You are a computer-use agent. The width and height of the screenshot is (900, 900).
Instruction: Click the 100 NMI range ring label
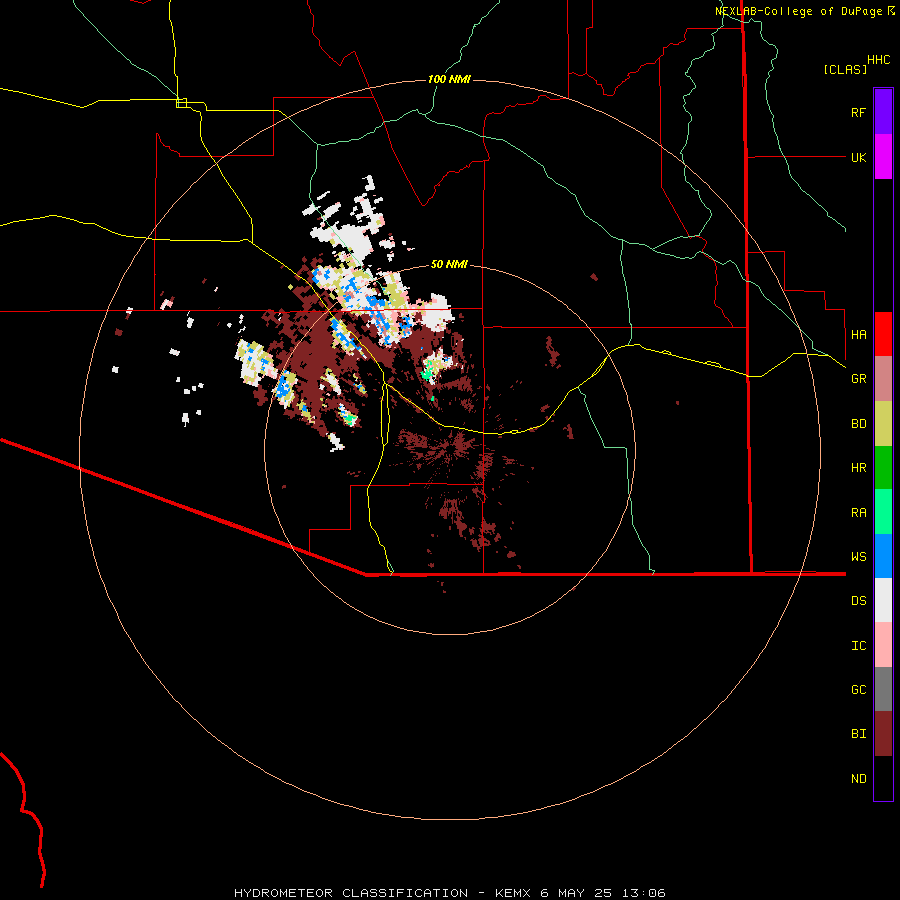tap(449, 79)
